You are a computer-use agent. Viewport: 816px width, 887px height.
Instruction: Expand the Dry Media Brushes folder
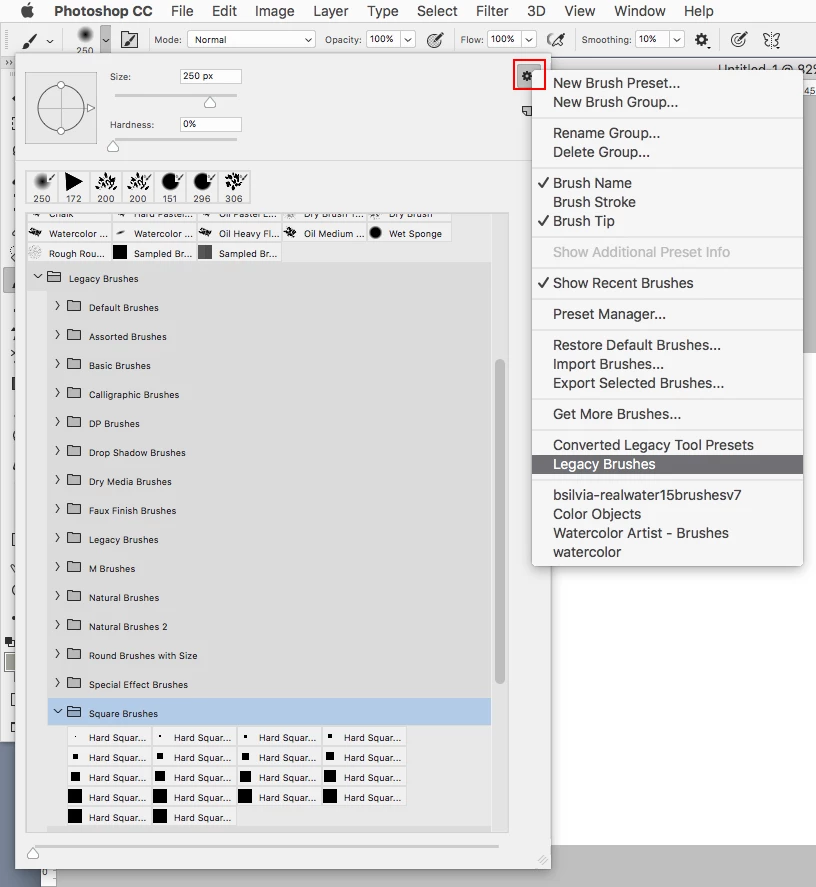(x=57, y=480)
